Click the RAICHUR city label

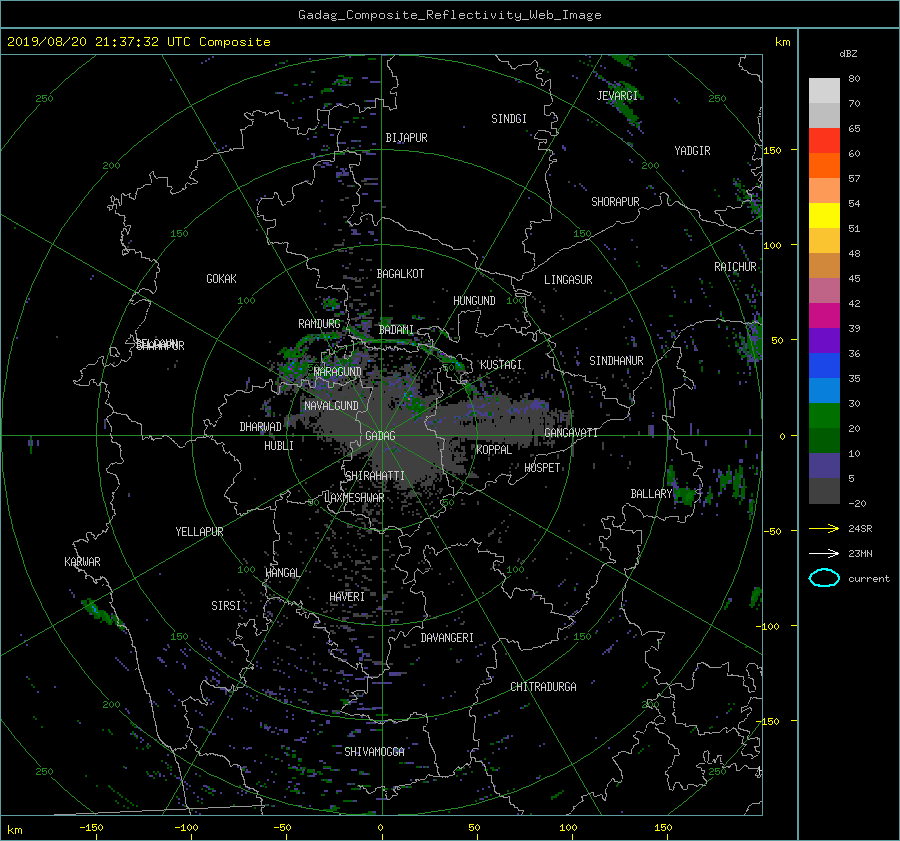click(735, 267)
